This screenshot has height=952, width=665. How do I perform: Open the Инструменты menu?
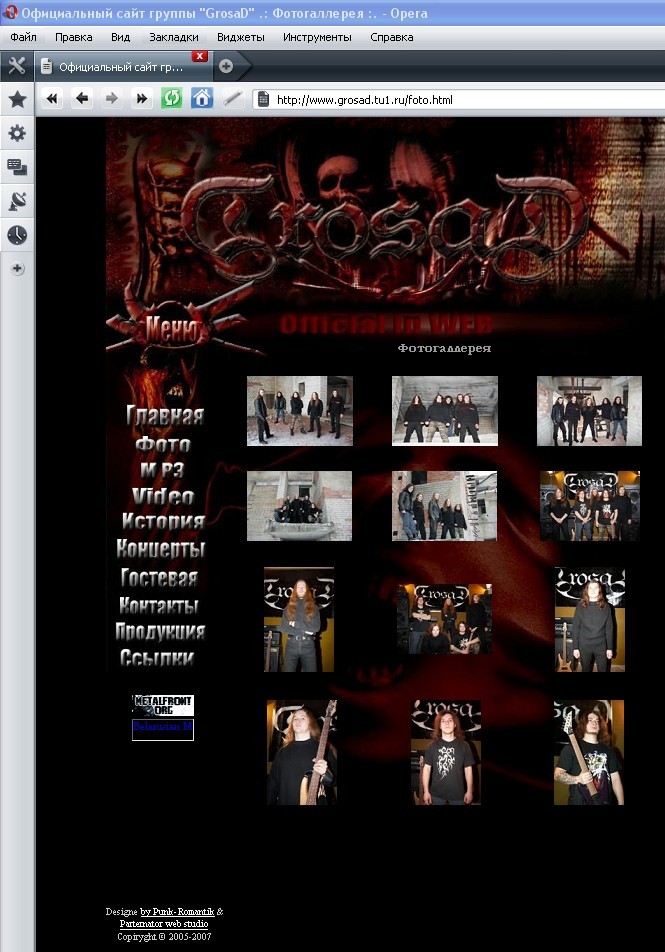pyautogui.click(x=317, y=37)
